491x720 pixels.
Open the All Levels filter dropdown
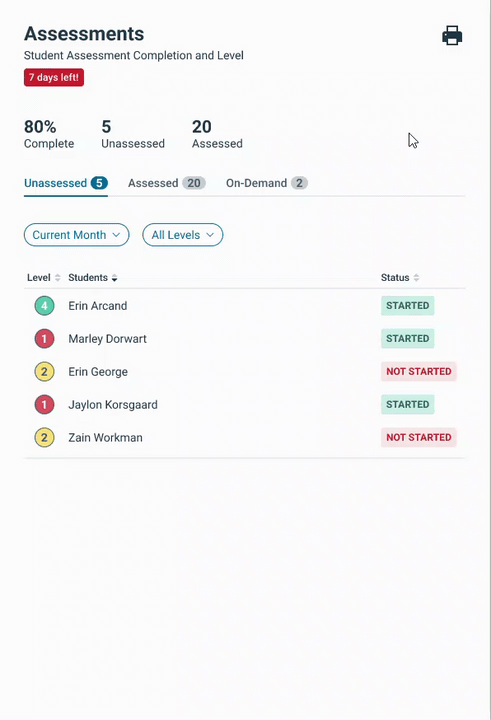click(x=183, y=235)
